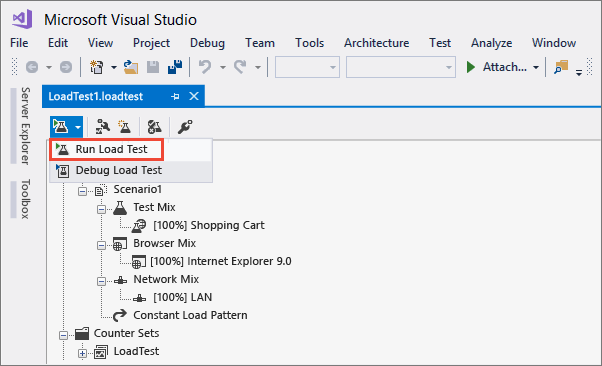
Task: Click the Shopping Cart web test icon
Action: point(139,226)
